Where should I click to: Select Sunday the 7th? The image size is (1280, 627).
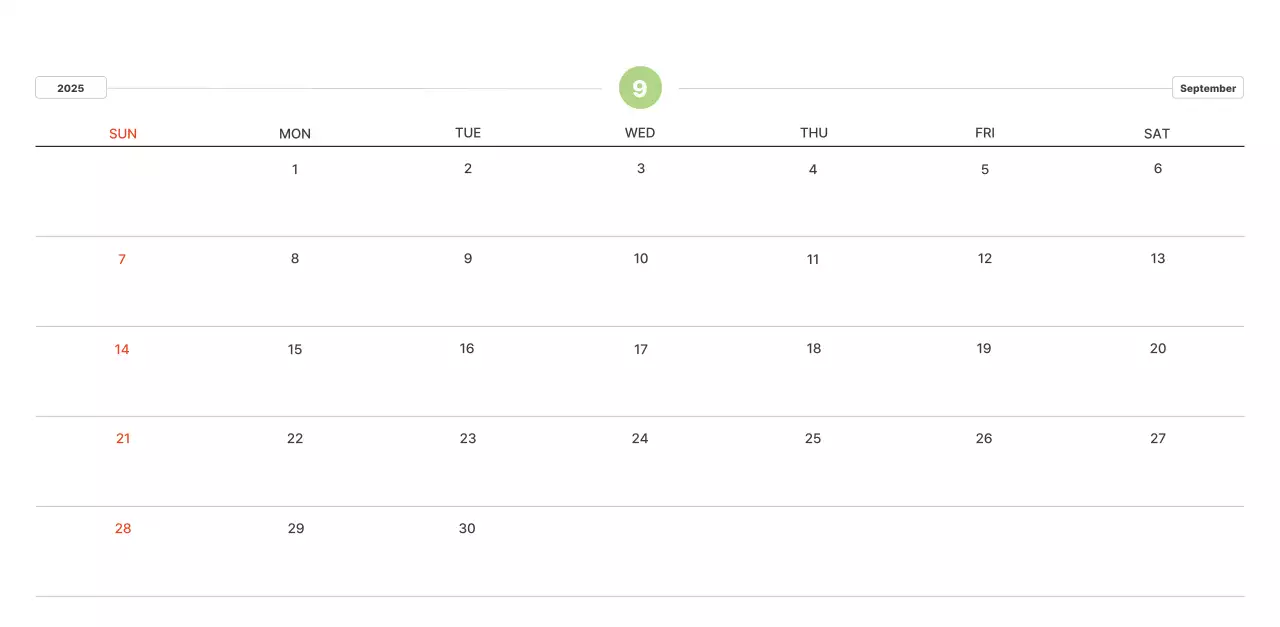click(x=122, y=259)
